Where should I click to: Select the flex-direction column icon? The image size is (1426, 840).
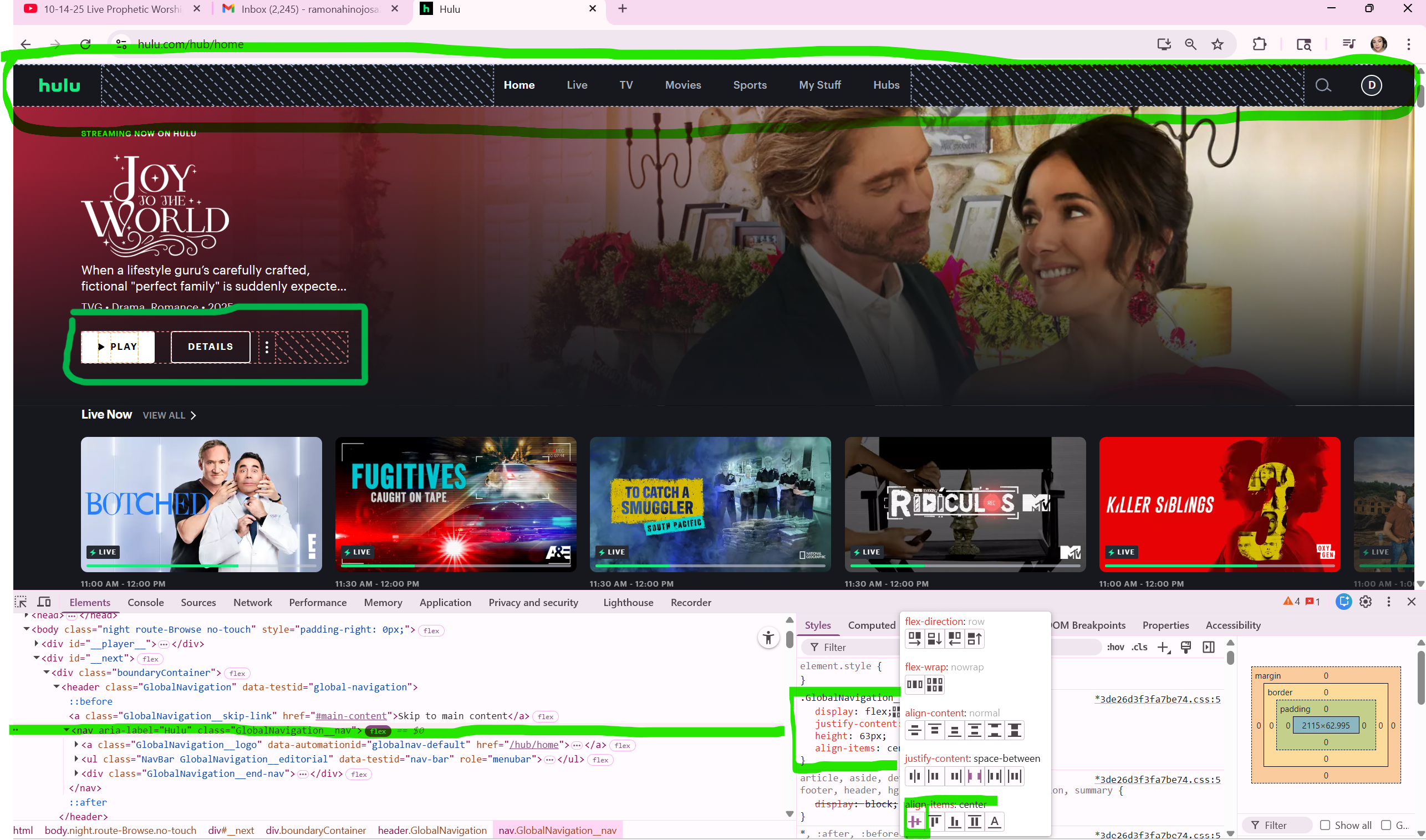tap(934, 639)
